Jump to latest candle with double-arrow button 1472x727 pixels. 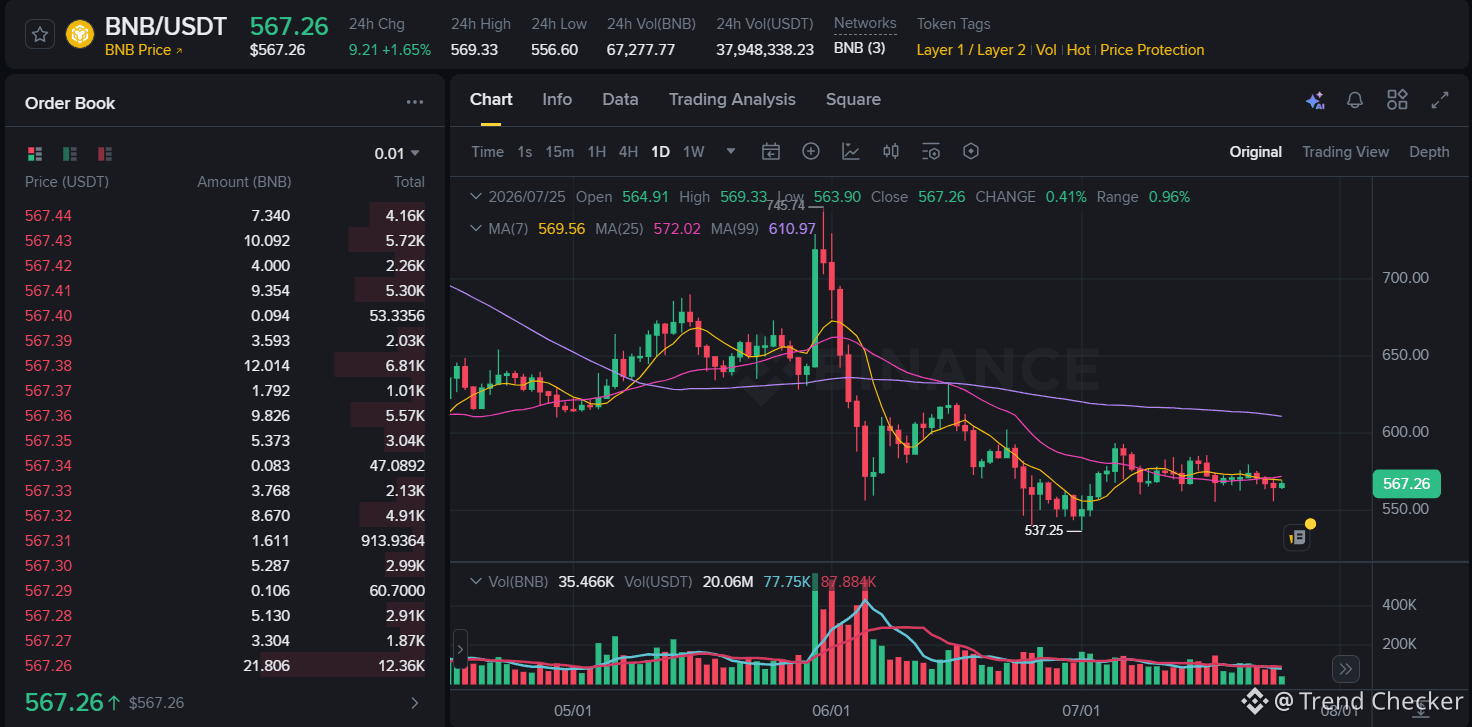[x=1345, y=669]
